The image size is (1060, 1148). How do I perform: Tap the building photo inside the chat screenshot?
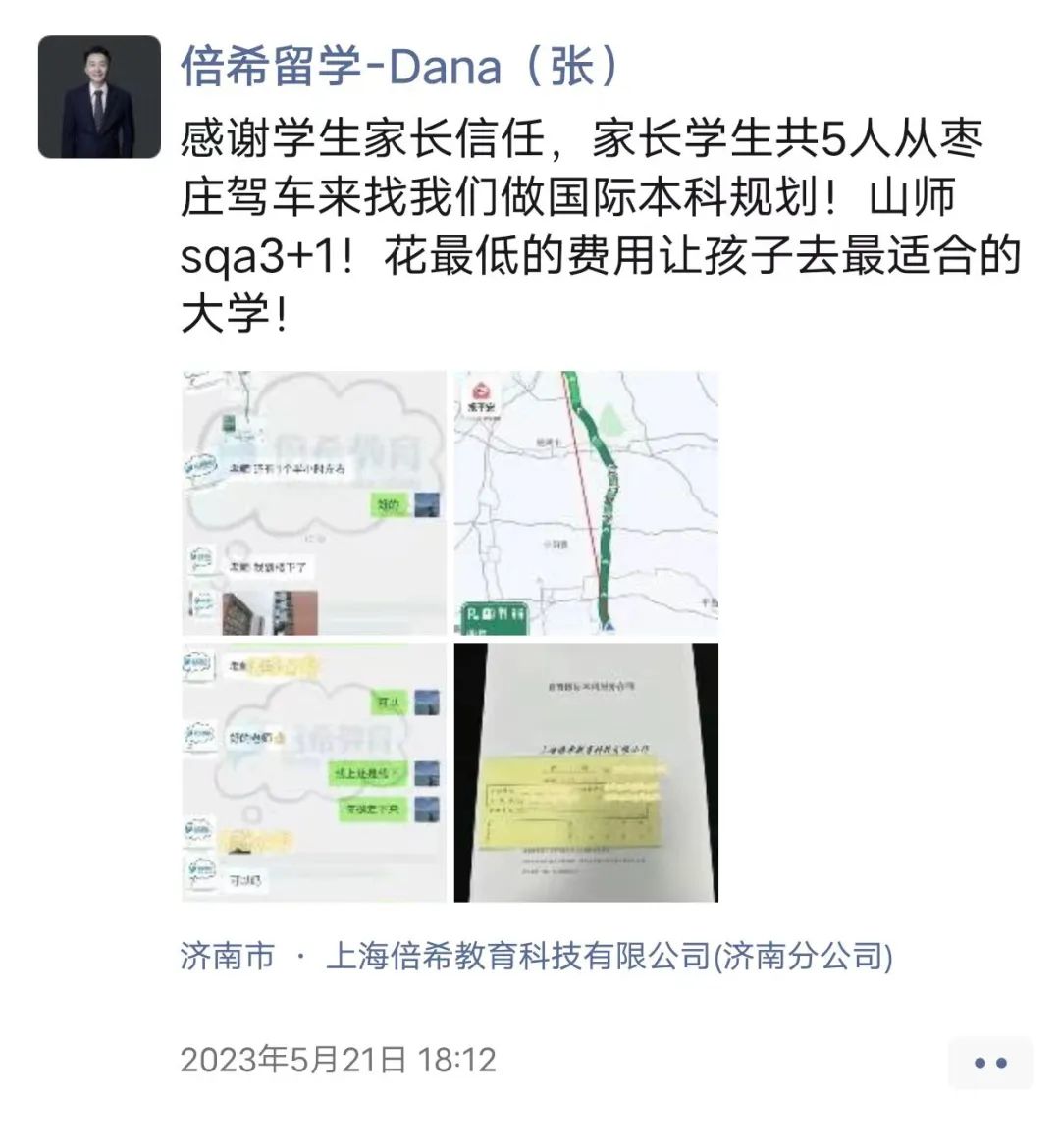coord(270,613)
